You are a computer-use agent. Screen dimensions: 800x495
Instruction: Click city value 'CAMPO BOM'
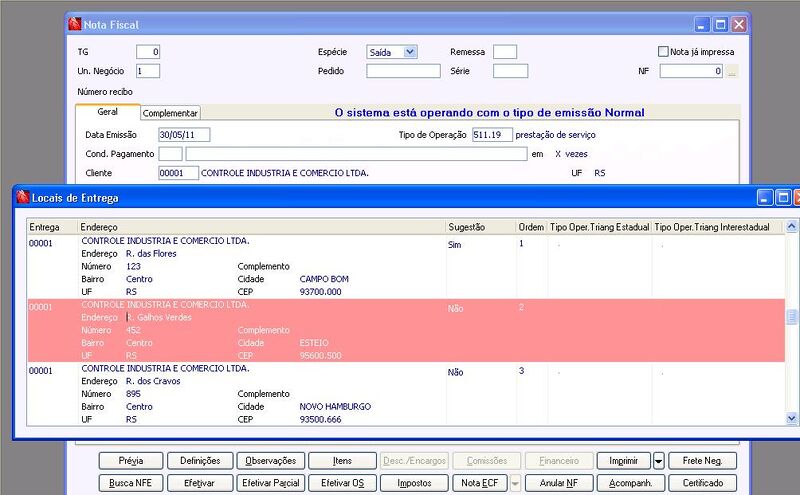coord(324,279)
